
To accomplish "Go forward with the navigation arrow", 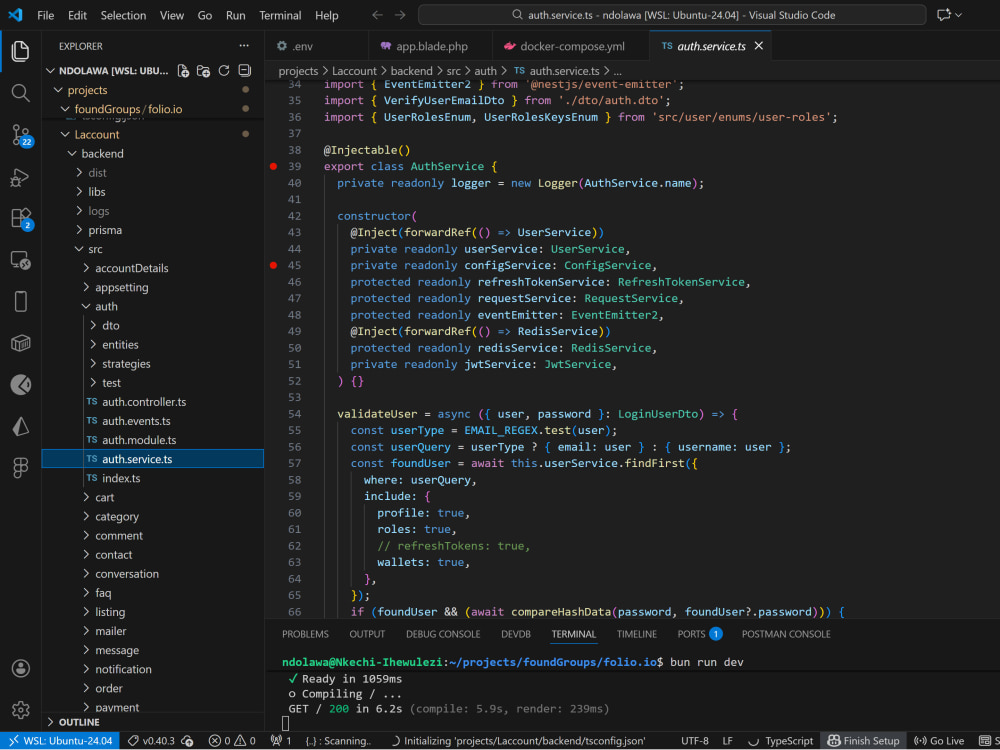I will point(400,15).
